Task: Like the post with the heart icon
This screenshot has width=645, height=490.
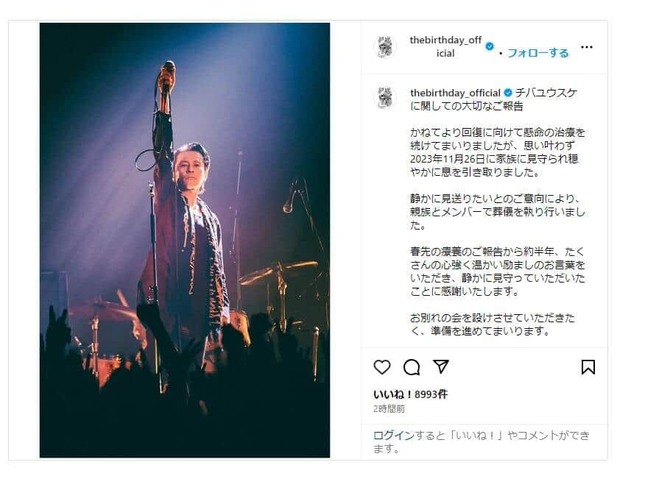Action: pos(382,367)
